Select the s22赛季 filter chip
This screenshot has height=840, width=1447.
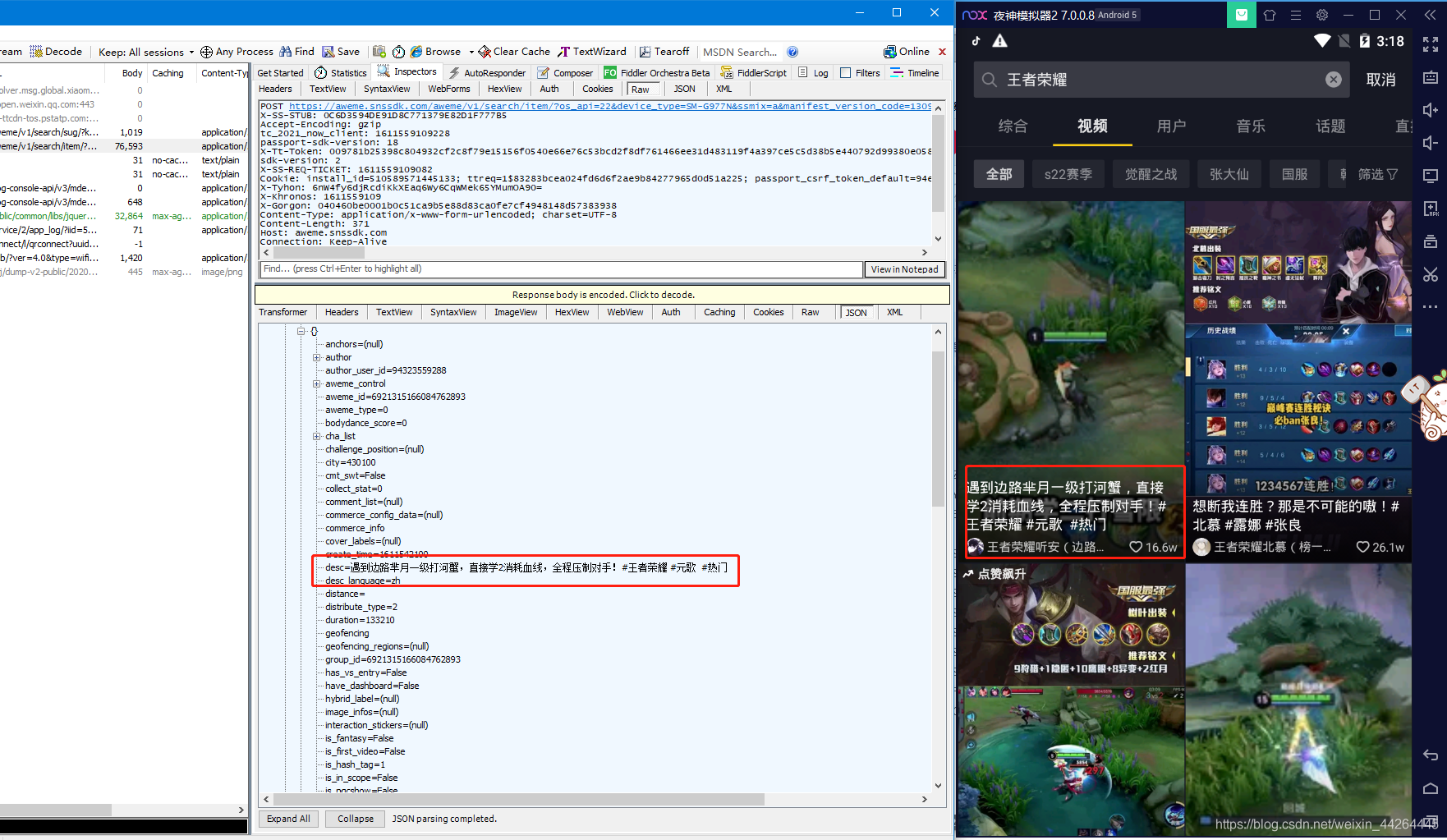click(1068, 174)
